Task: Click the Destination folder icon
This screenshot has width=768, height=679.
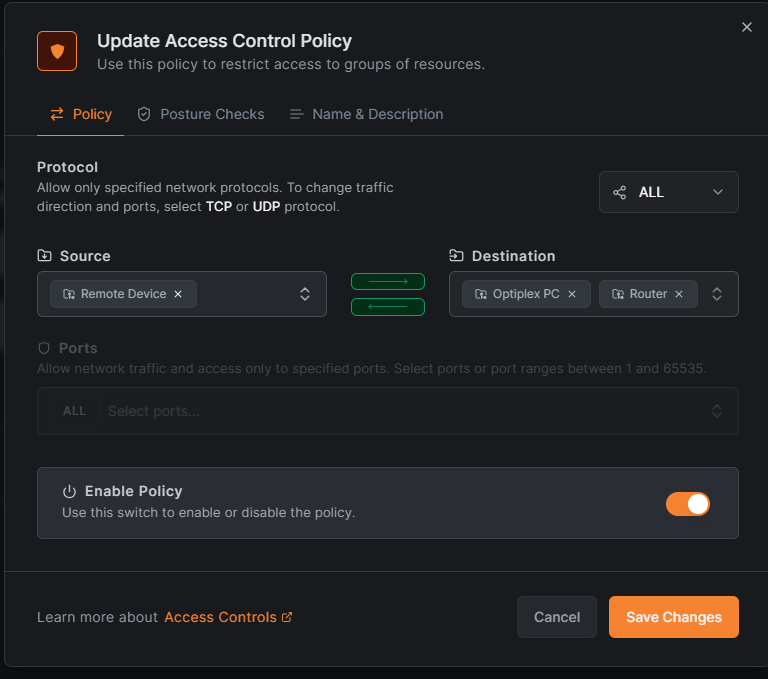Action: [x=456, y=256]
